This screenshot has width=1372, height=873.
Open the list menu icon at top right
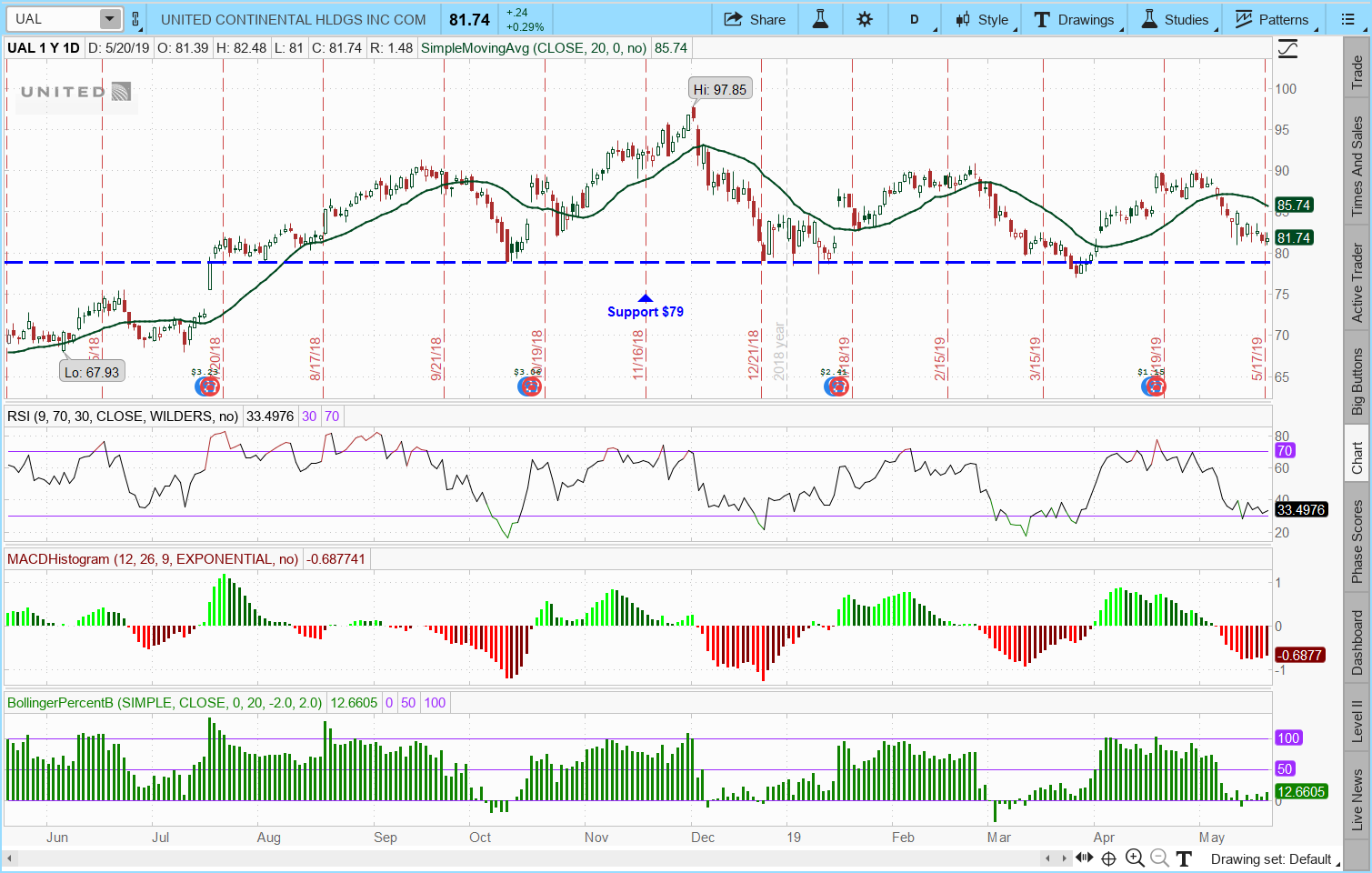[1347, 19]
